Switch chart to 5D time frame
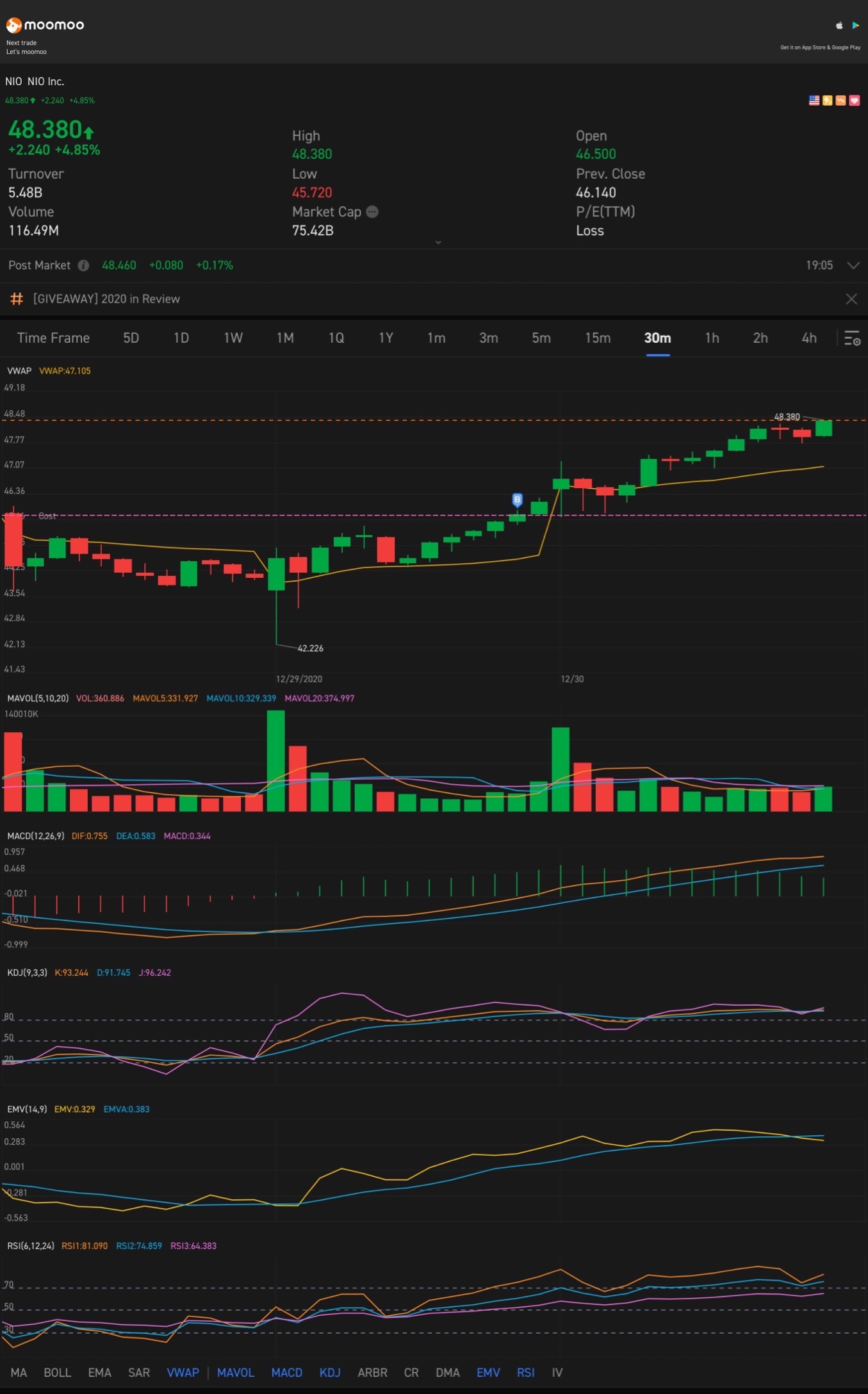868x1394 pixels. pyautogui.click(x=131, y=338)
